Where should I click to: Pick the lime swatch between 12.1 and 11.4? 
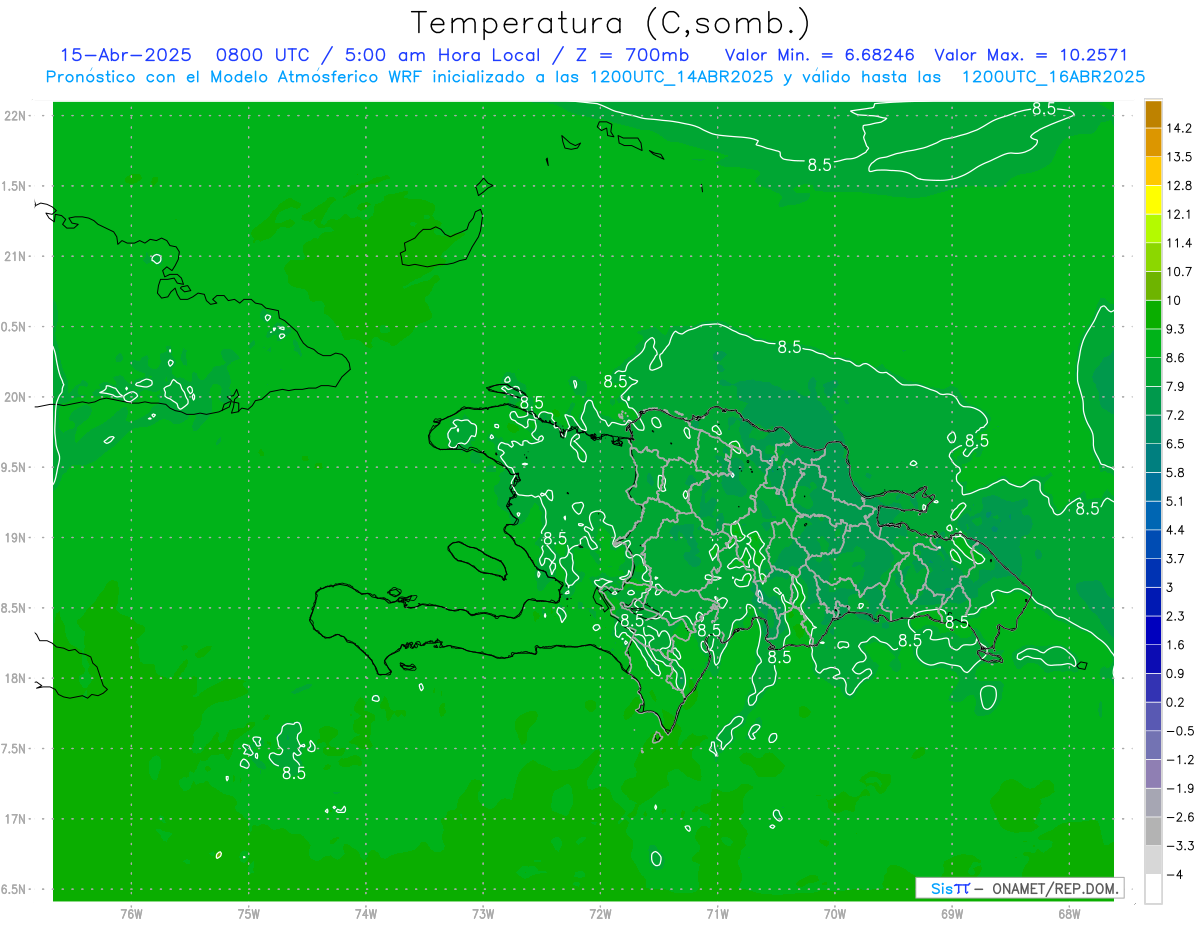pos(1153,229)
